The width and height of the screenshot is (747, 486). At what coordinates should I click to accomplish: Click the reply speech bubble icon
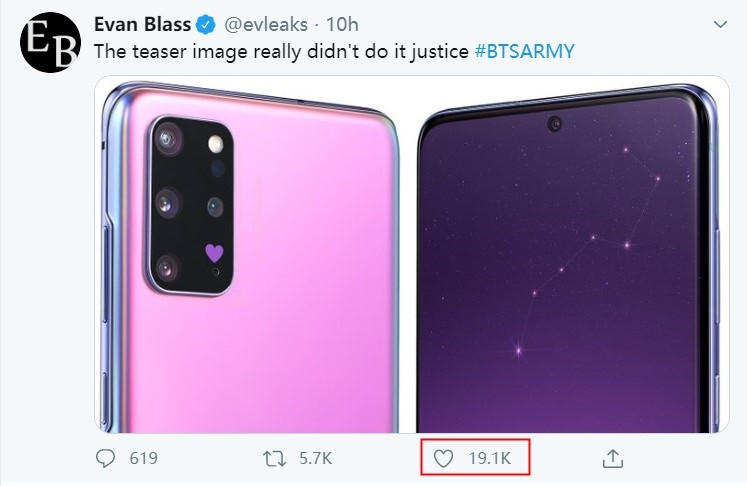[x=107, y=459]
